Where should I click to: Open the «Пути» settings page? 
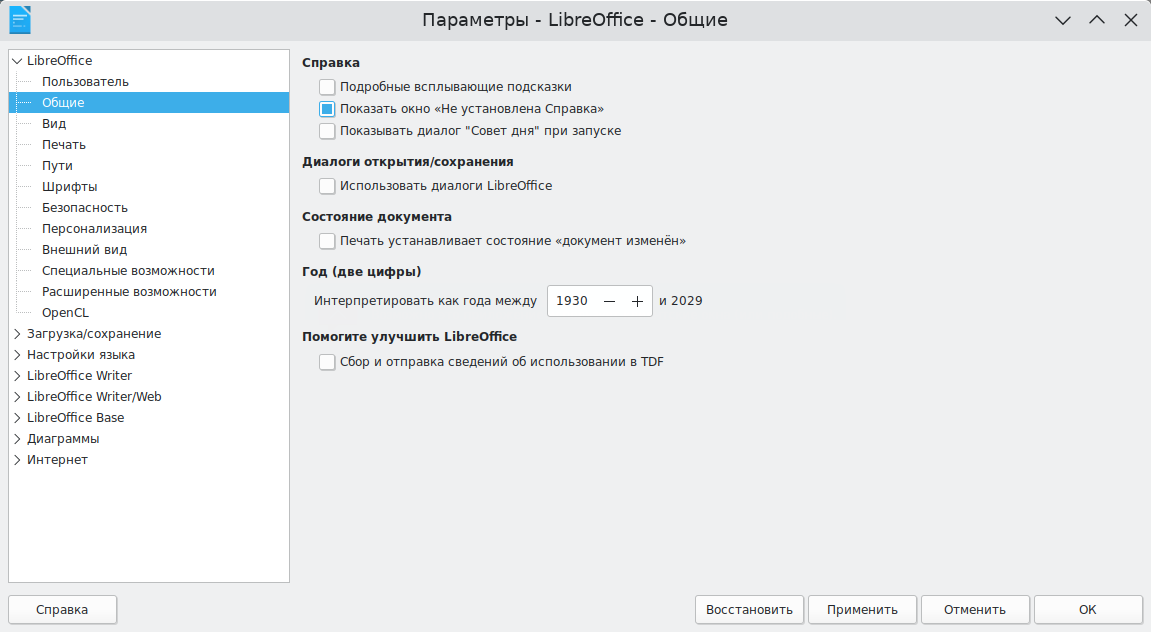point(57,166)
